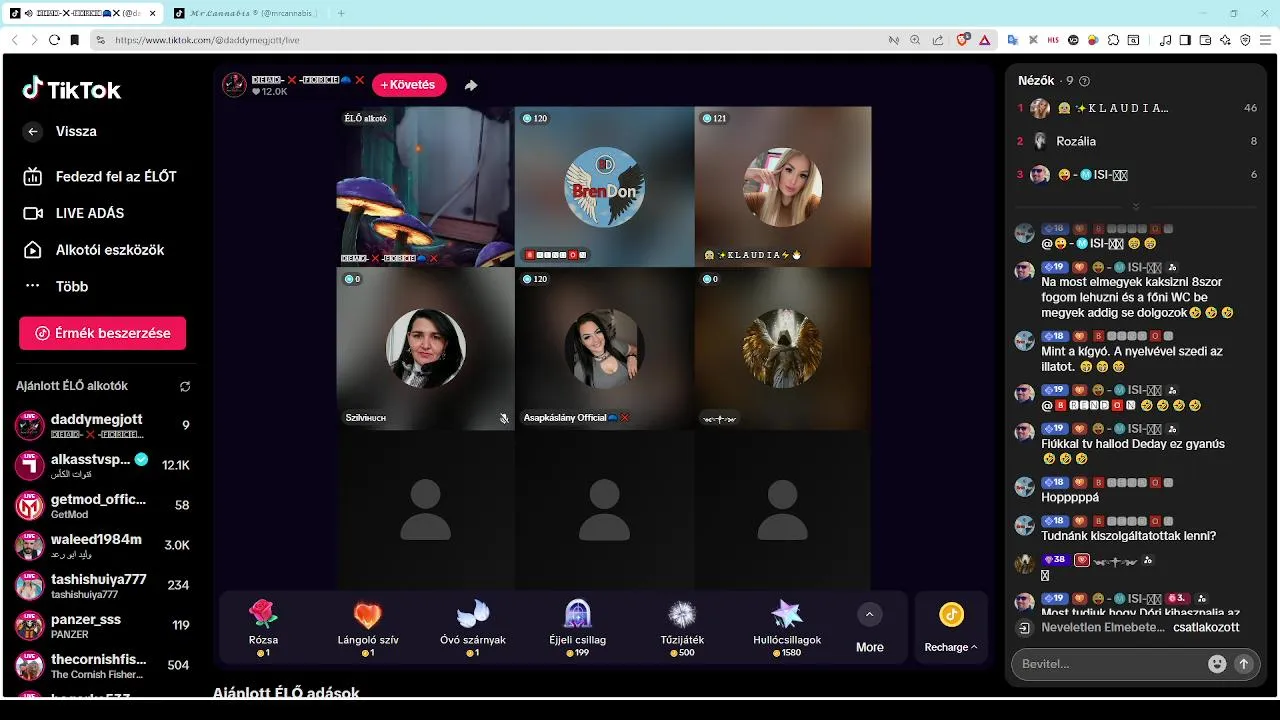Screen dimensions: 1280x720
Task: Send Óvó szárnyak gift
Action: point(473,627)
